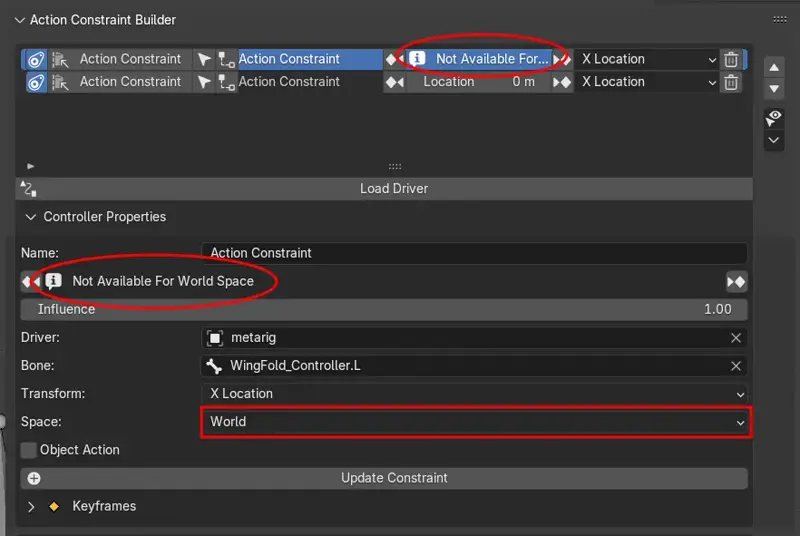Open X Location dropdown in second list row

(x=648, y=82)
